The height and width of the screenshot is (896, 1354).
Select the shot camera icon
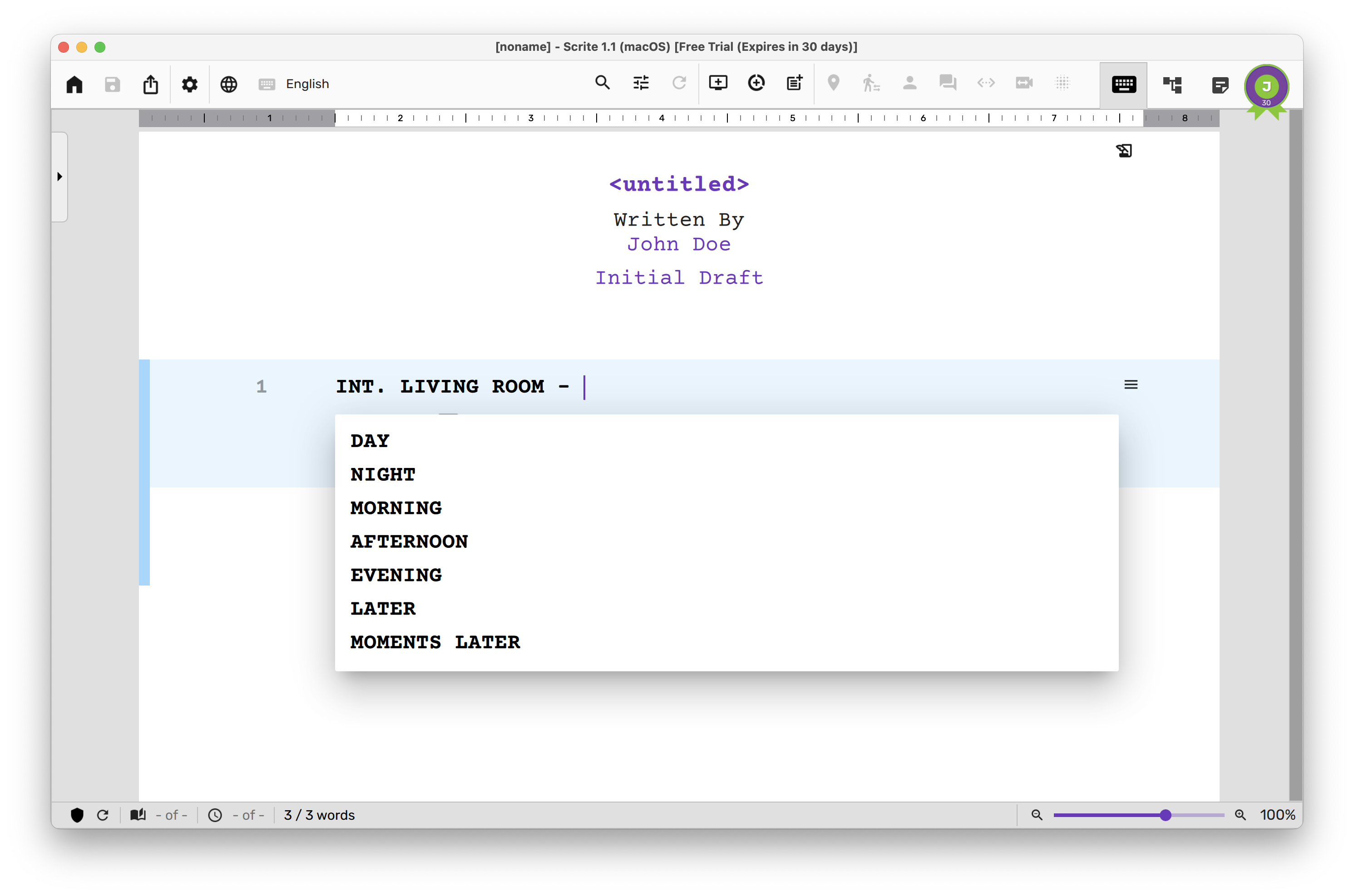pyautogui.click(x=1024, y=83)
